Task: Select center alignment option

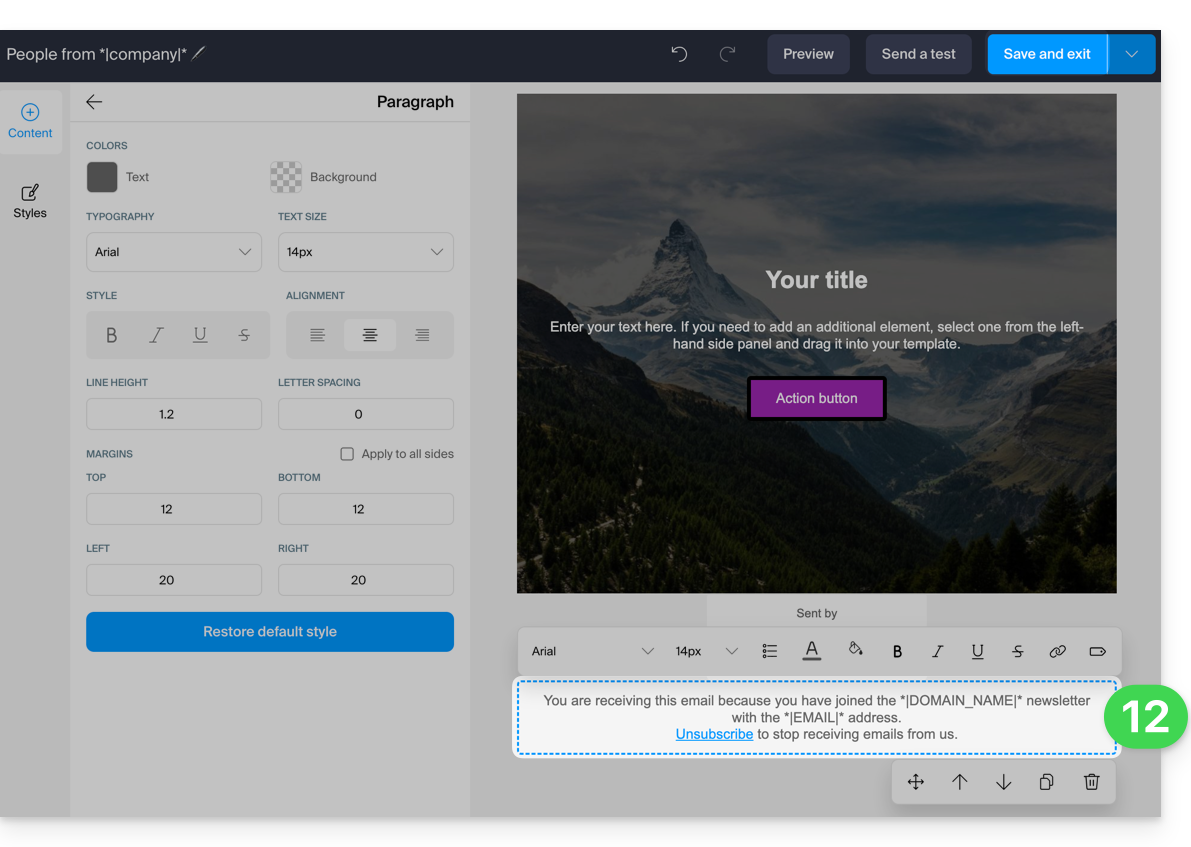Action: coord(370,335)
